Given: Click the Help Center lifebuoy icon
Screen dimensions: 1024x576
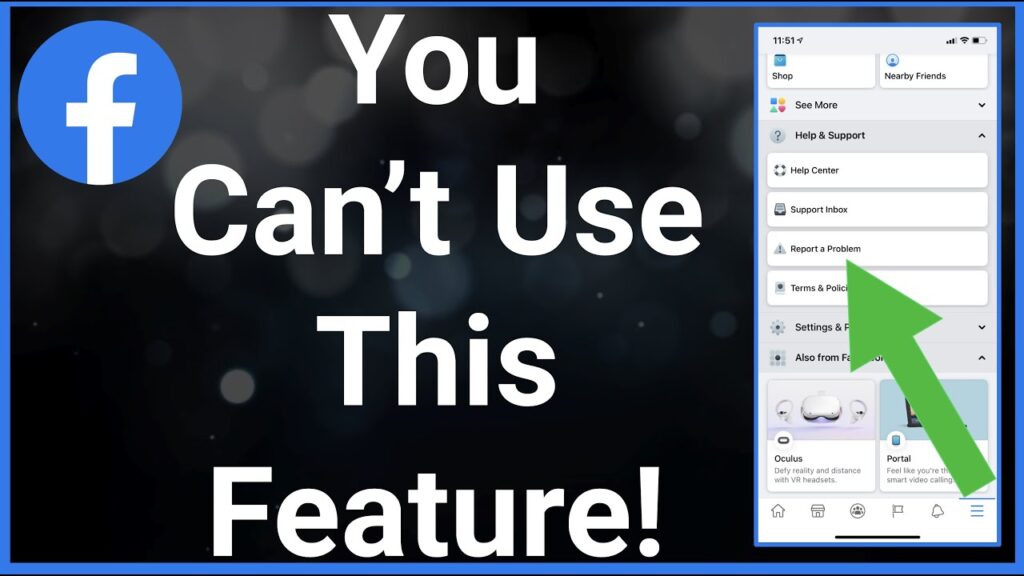Looking at the screenshot, I should pos(780,170).
